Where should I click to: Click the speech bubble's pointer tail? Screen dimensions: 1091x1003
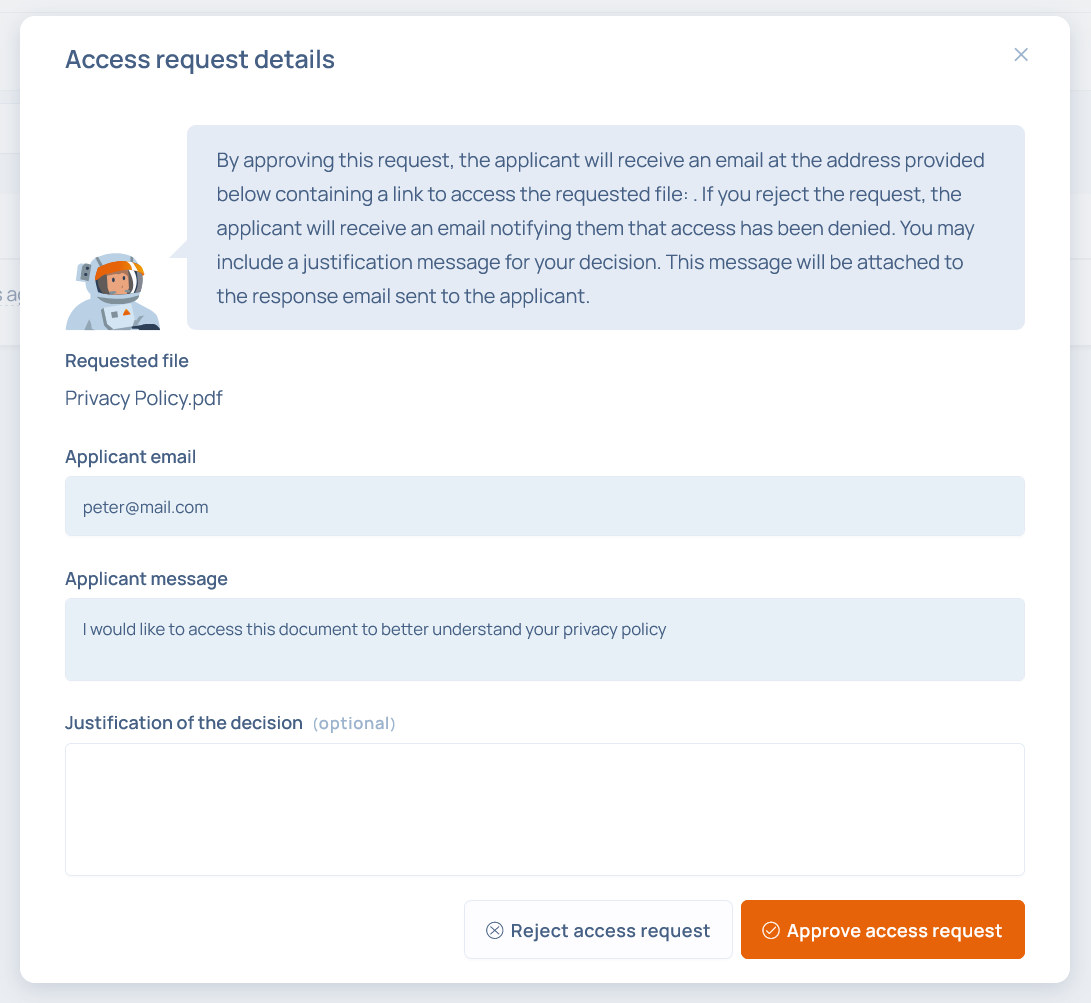(x=180, y=250)
